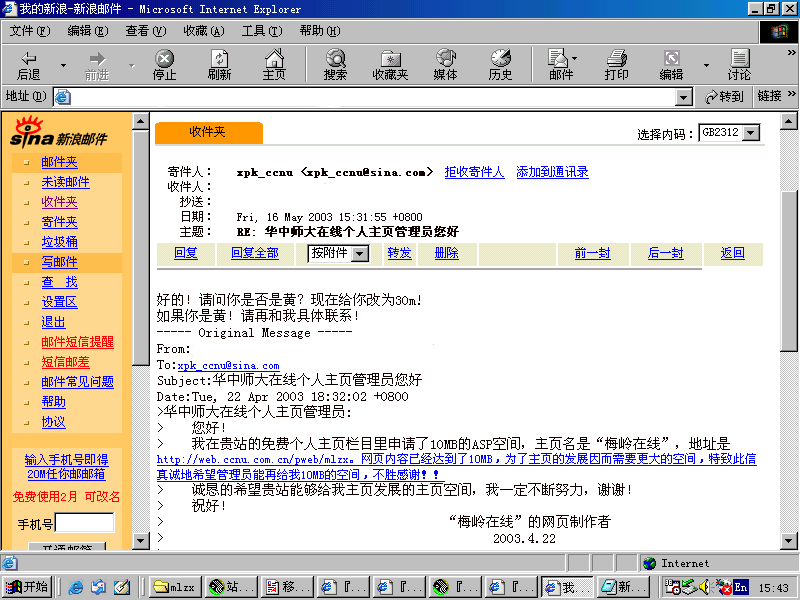Viewport: 800px width, 600px height.
Task: Click the En language indicator in tray
Action: pyautogui.click(x=740, y=587)
